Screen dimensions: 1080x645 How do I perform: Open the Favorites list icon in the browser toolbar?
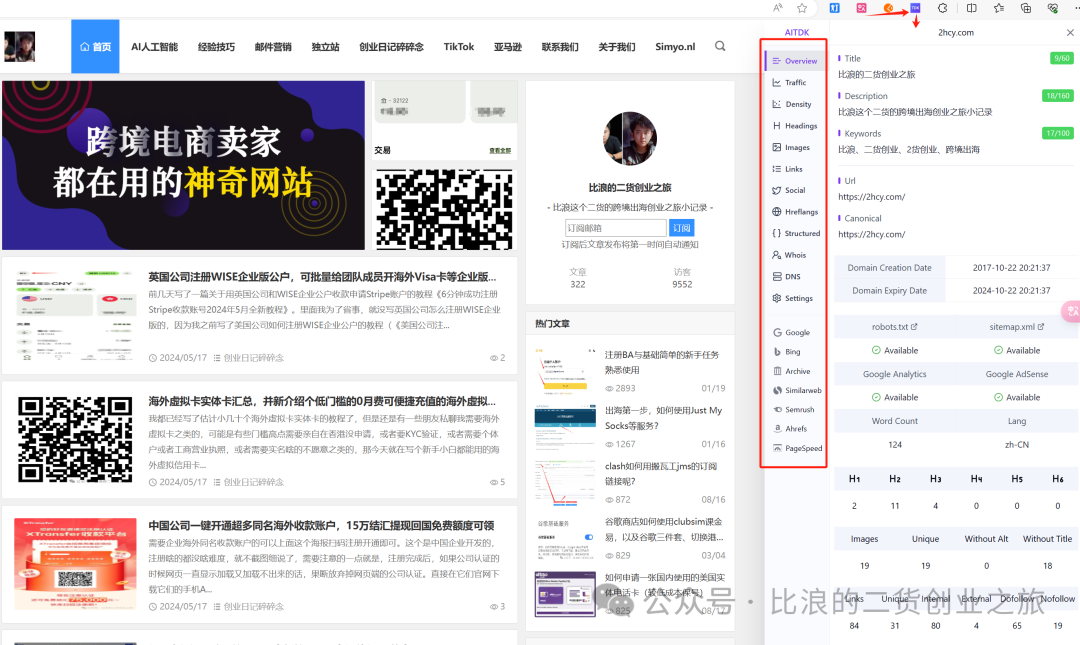(x=999, y=8)
